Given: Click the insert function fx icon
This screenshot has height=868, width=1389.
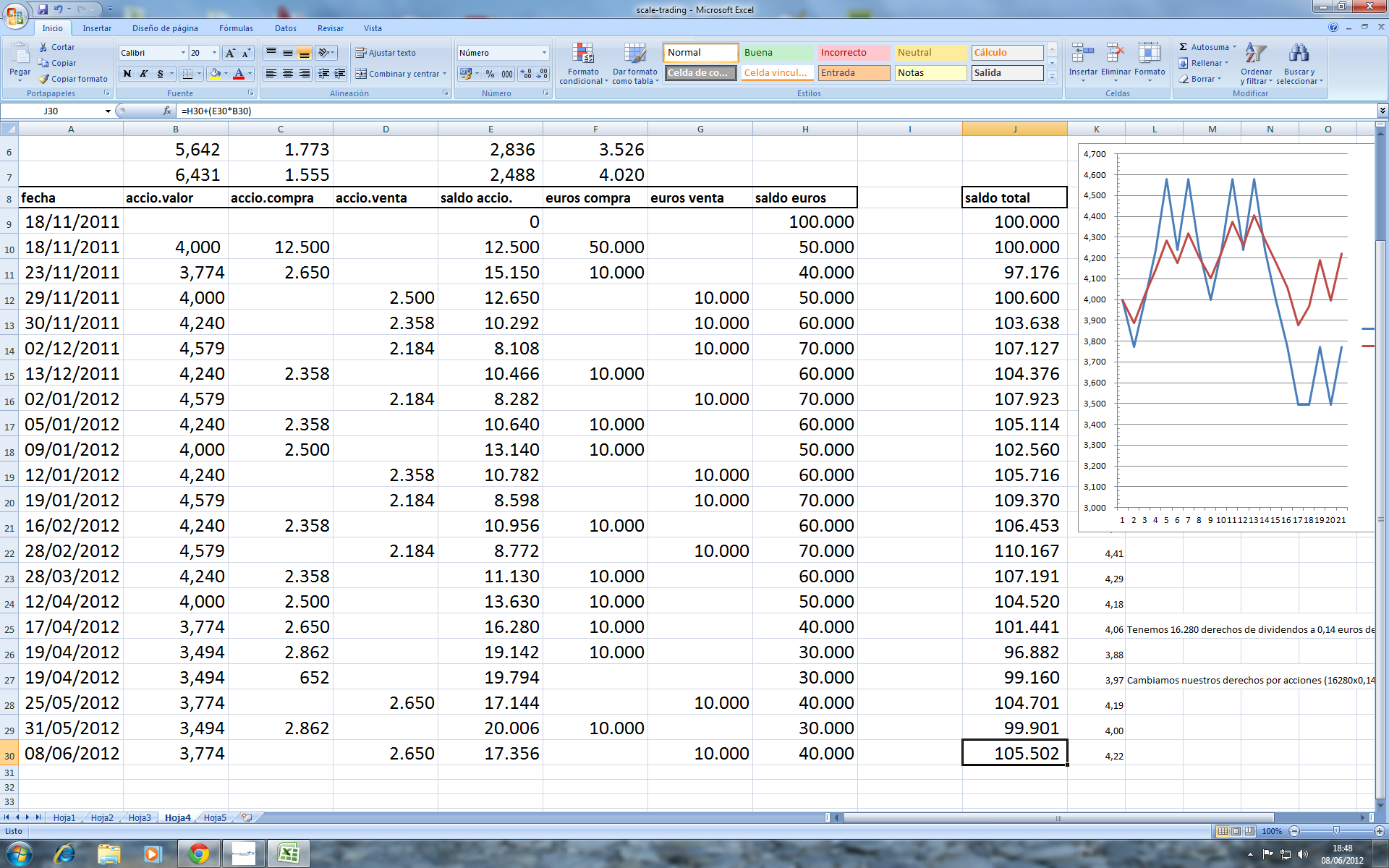Looking at the screenshot, I should pyautogui.click(x=167, y=111).
